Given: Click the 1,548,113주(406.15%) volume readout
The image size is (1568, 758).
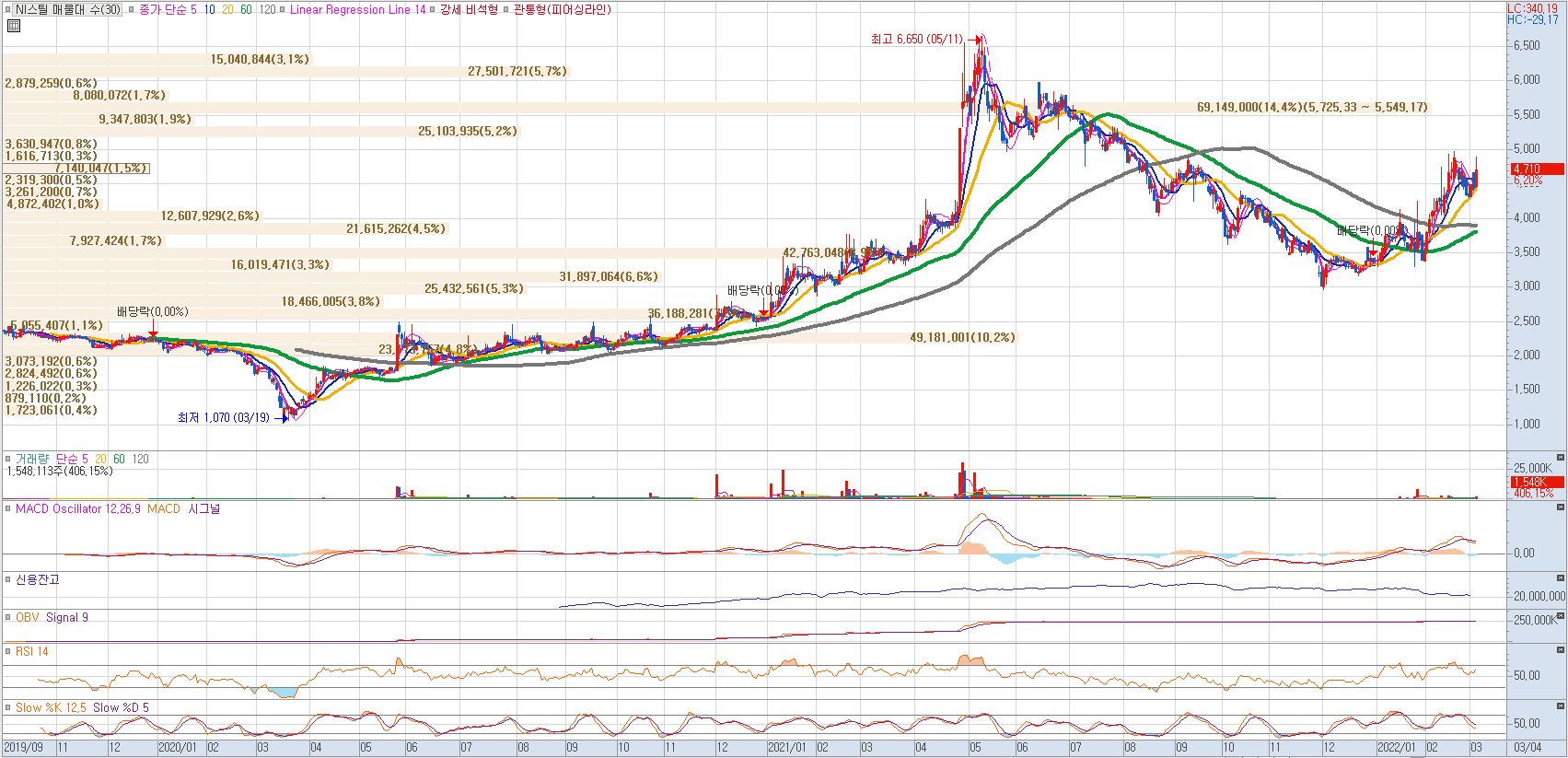Looking at the screenshot, I should [60, 471].
